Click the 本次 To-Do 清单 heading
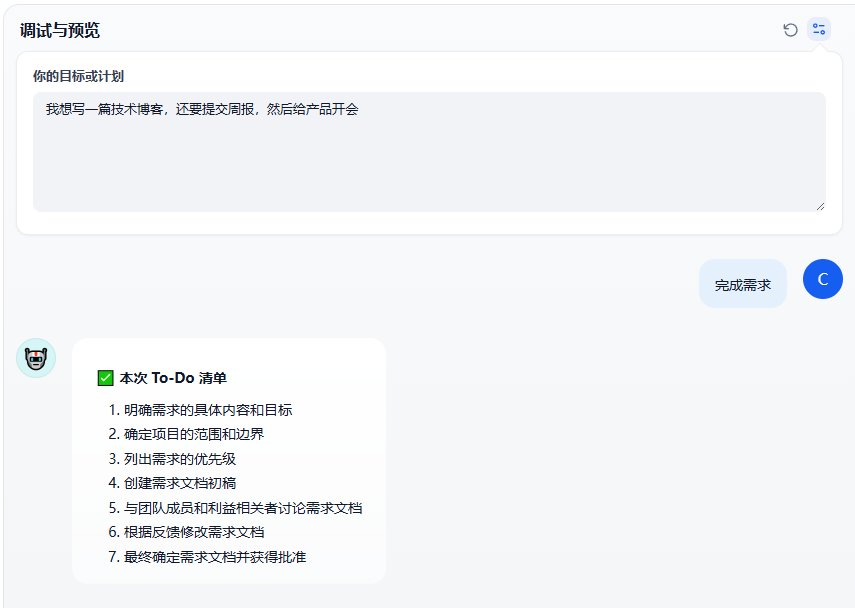 [173, 378]
